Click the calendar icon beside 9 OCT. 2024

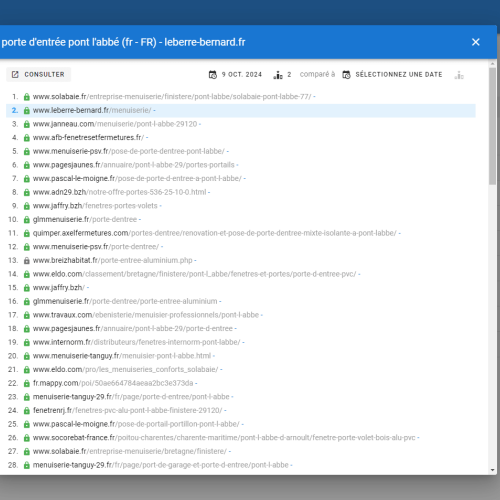(x=213, y=75)
